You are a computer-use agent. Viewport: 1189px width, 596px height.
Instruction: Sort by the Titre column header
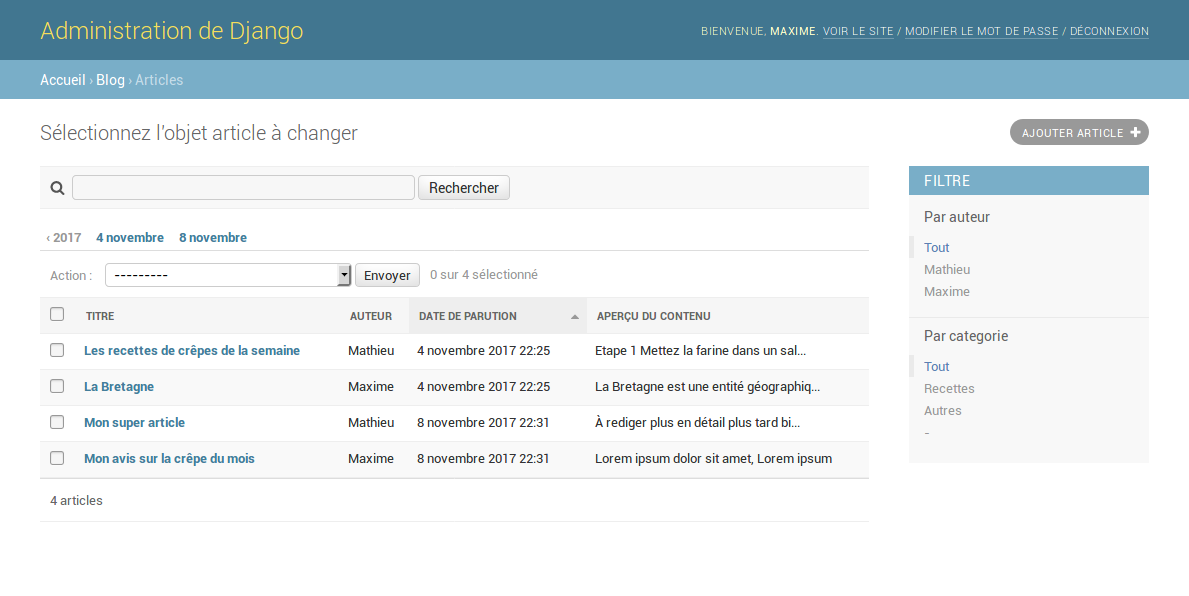[x=100, y=316]
